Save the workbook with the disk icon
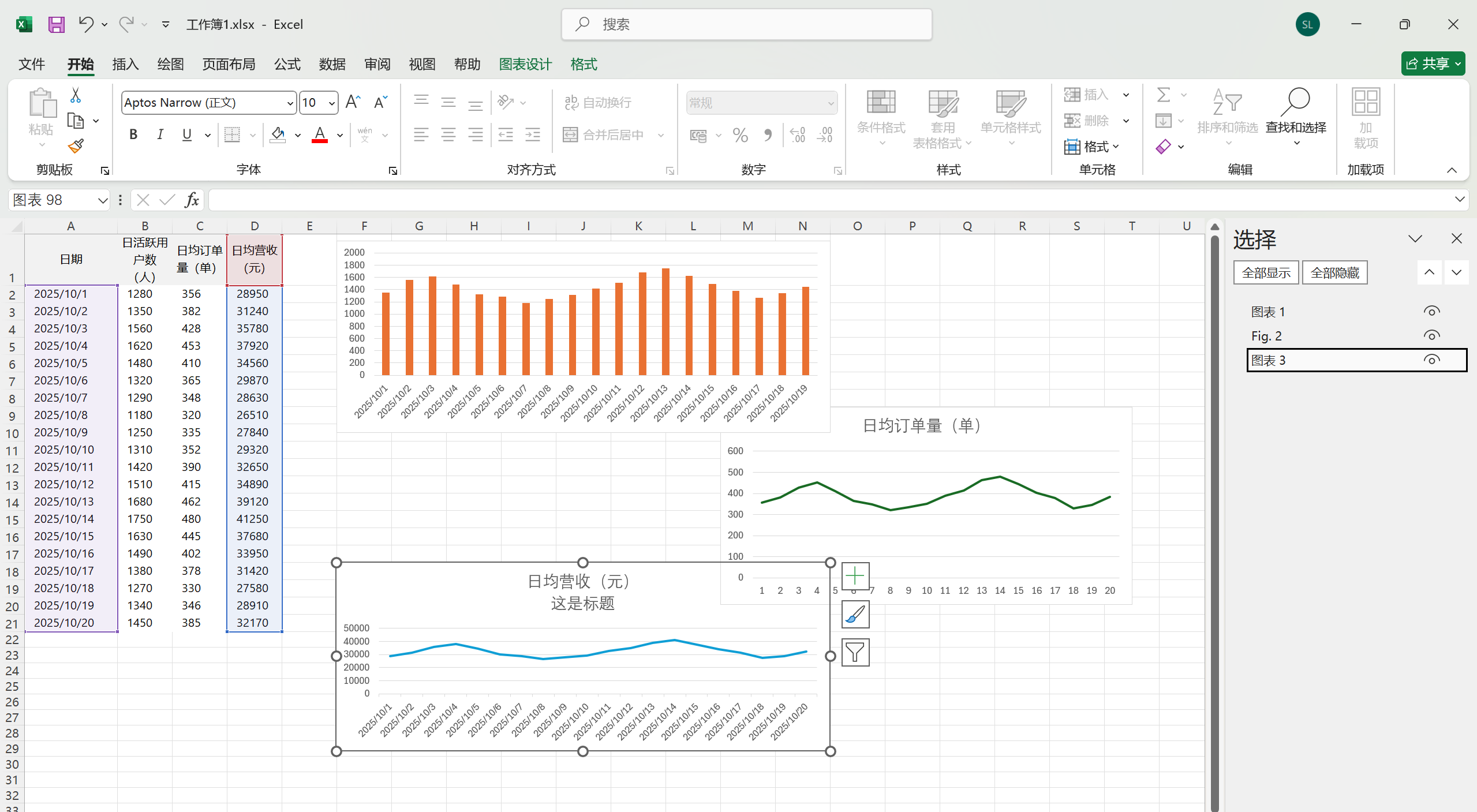 coord(56,24)
